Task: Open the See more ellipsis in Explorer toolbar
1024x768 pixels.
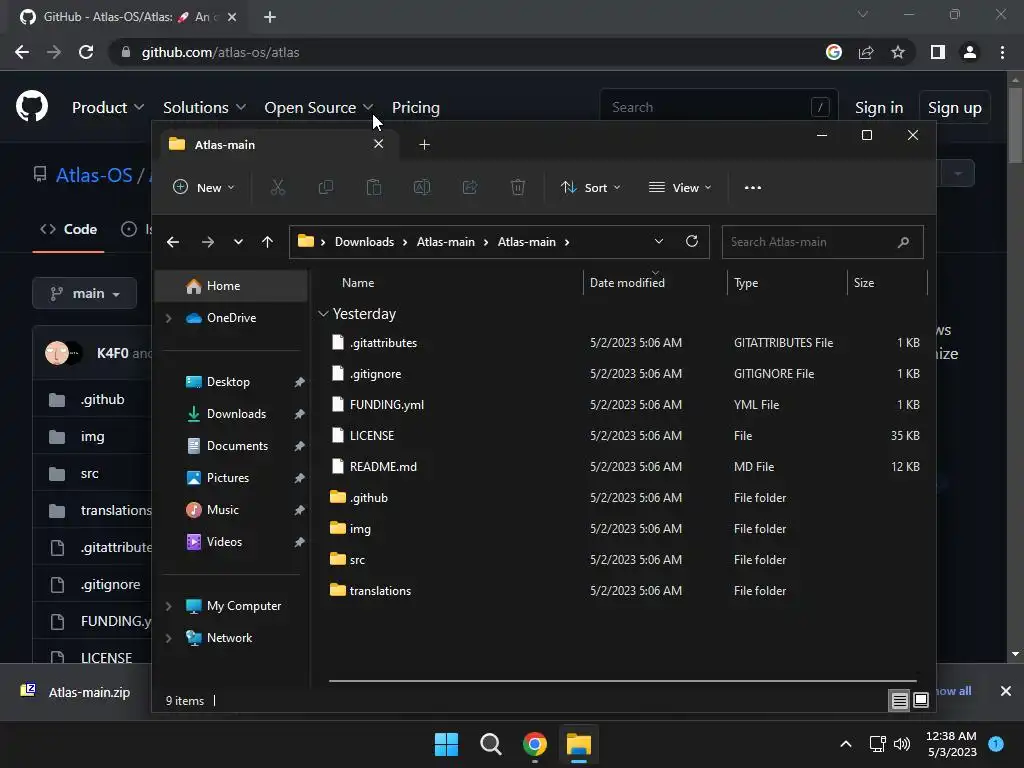Action: pos(752,187)
